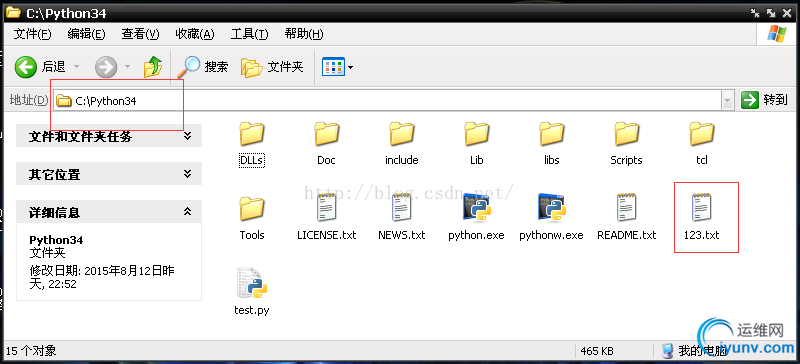Open the Back history dropdown arrow

pyautogui.click(x=76, y=67)
